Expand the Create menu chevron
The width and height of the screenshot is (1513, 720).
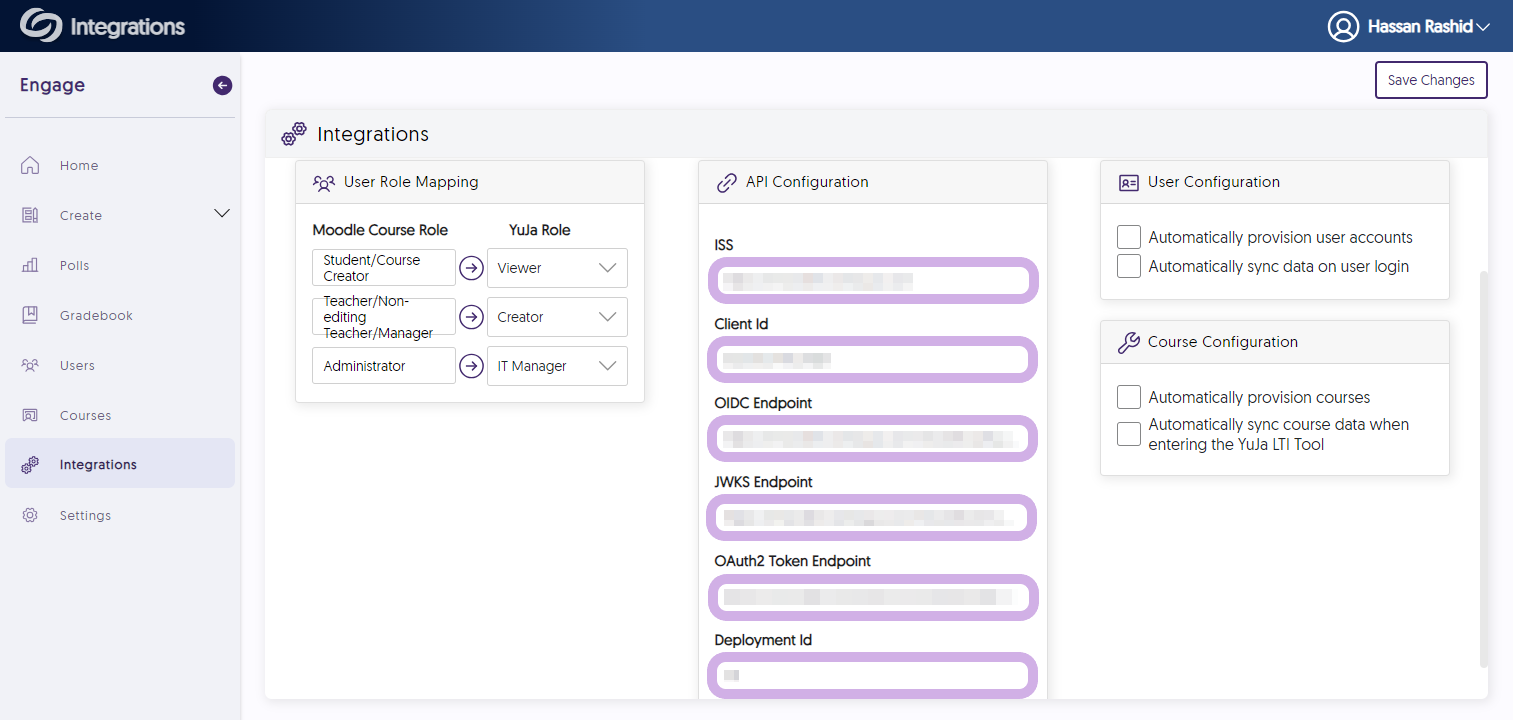coord(222,213)
